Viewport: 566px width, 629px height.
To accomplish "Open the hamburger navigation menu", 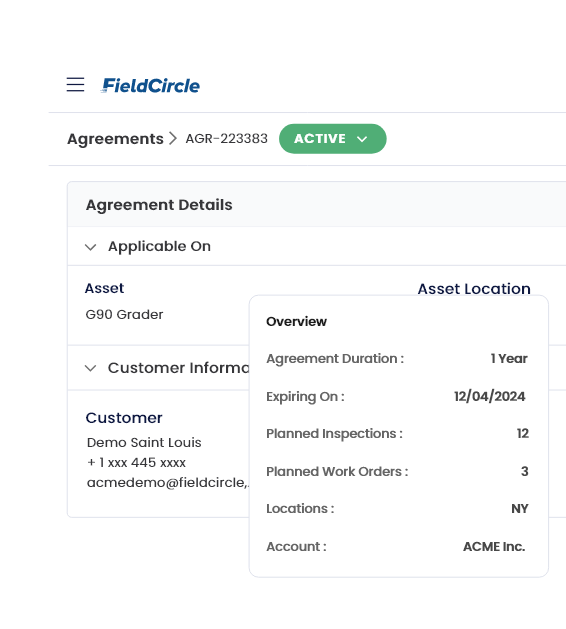I will [75, 85].
